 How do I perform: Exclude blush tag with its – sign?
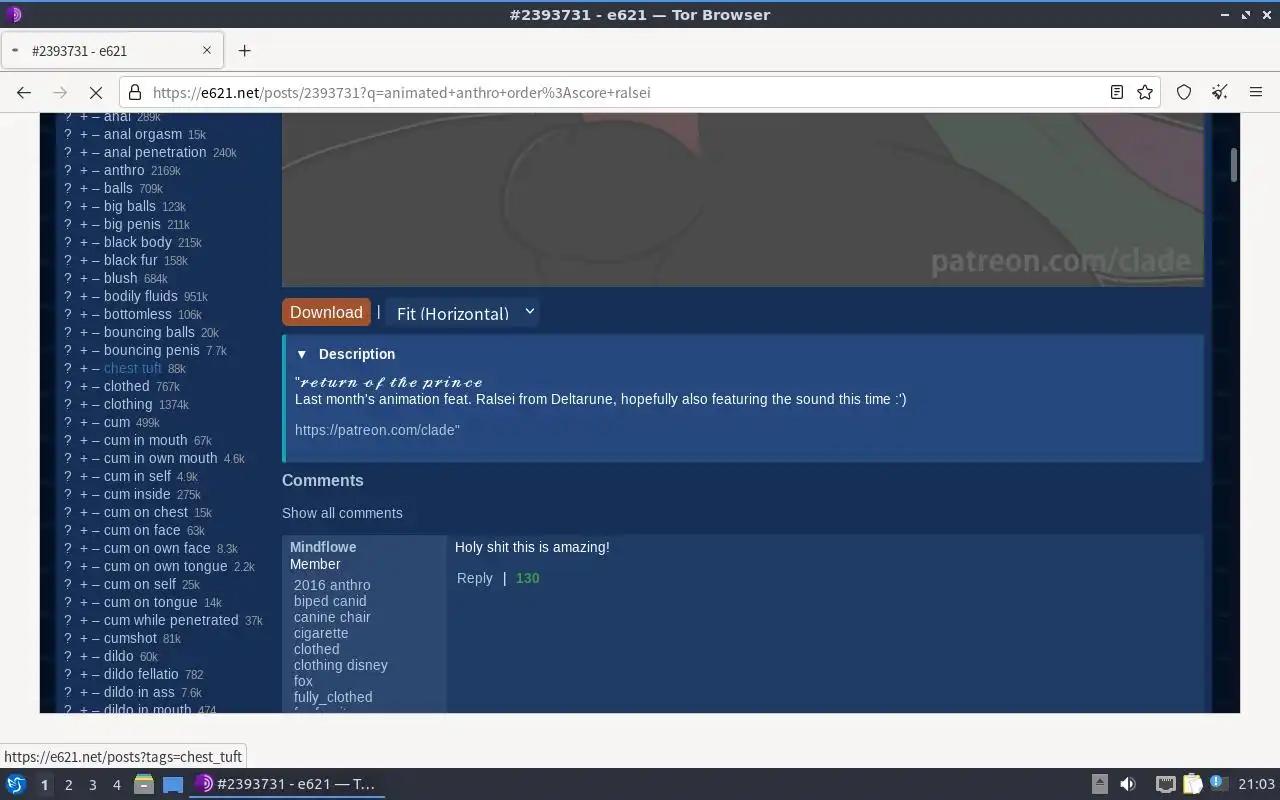point(96,278)
